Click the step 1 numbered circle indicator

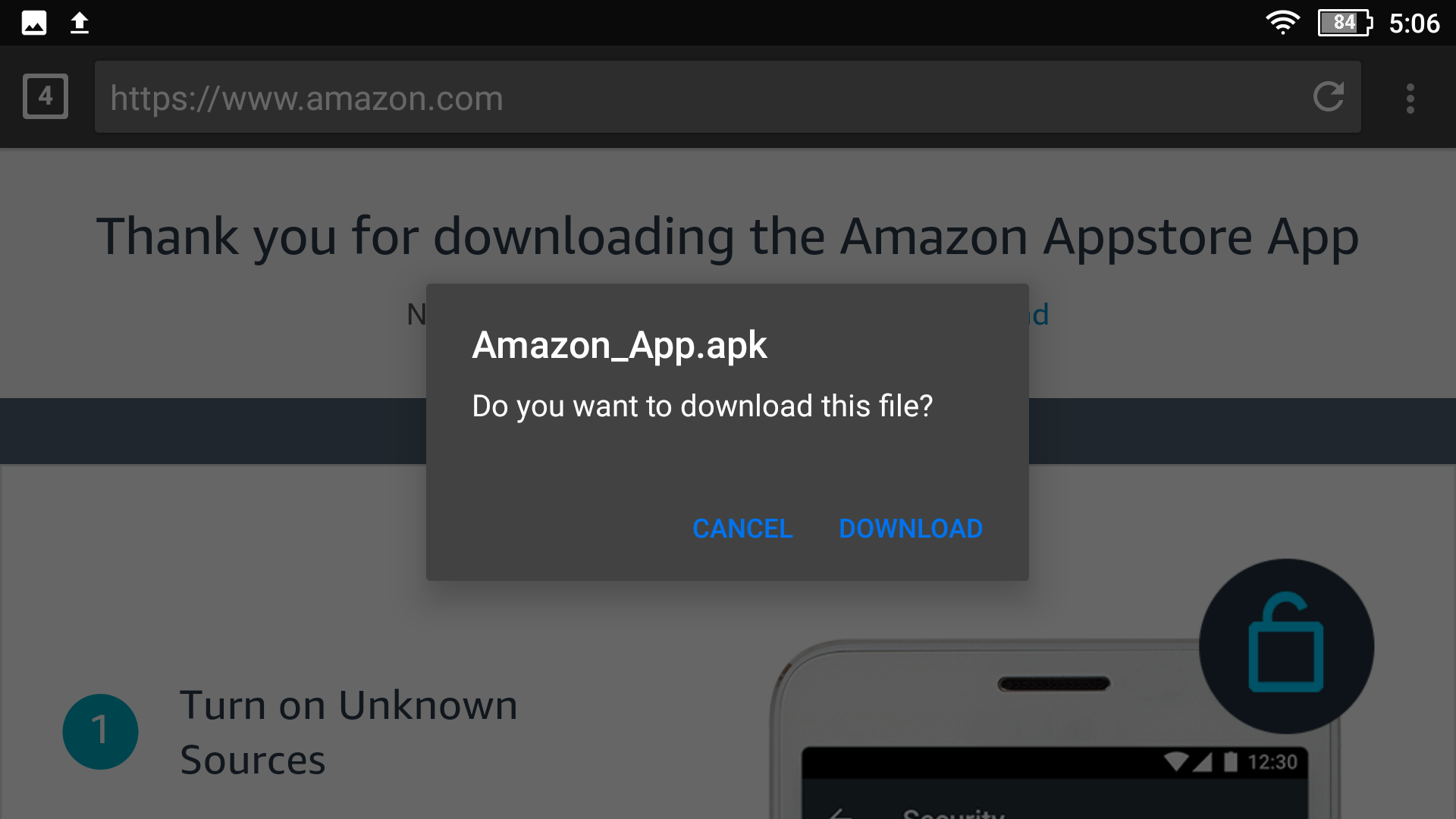[x=100, y=731]
